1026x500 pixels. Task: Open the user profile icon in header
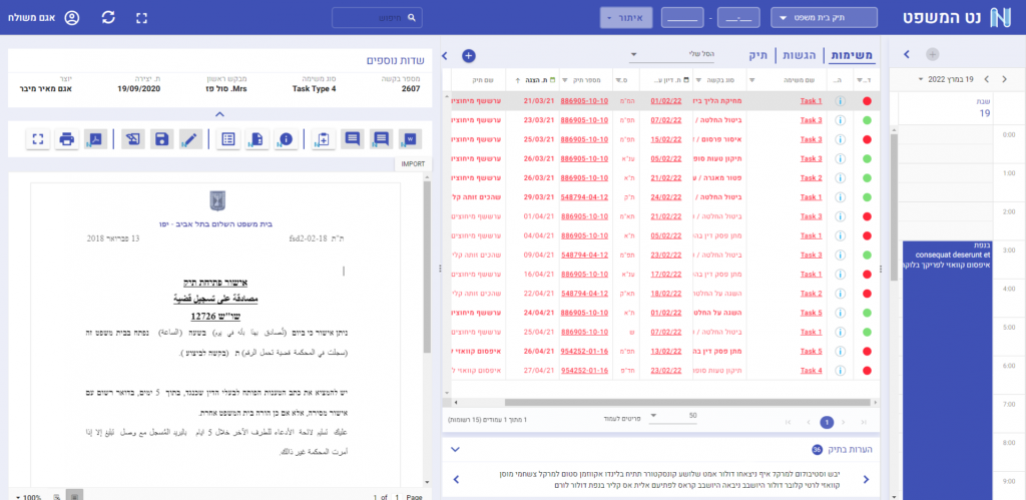point(72,18)
